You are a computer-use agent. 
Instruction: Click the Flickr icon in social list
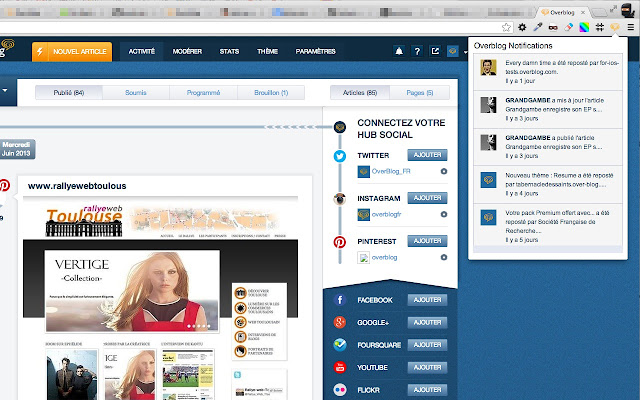[x=340, y=389]
